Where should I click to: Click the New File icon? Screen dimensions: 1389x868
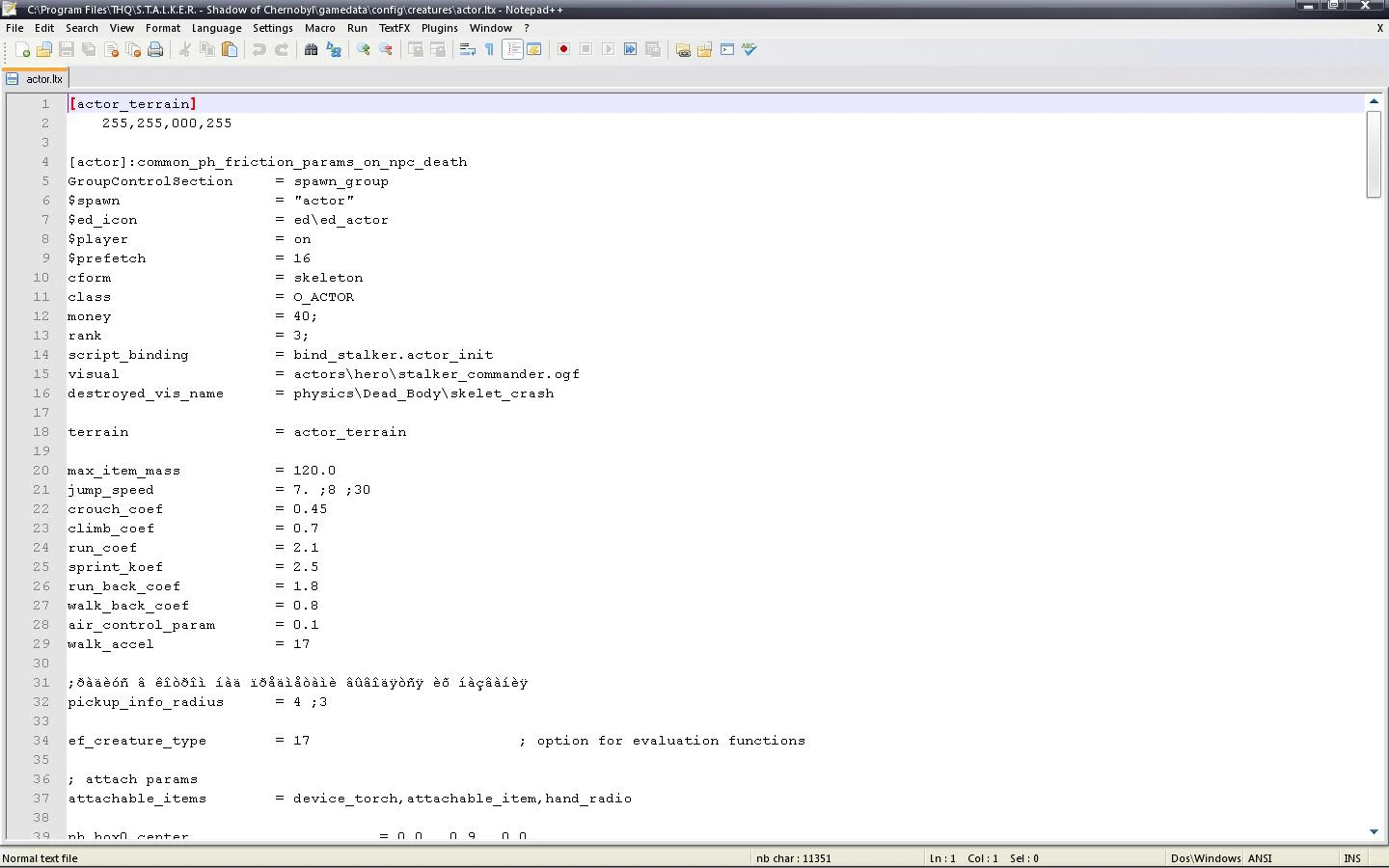pos(23,49)
